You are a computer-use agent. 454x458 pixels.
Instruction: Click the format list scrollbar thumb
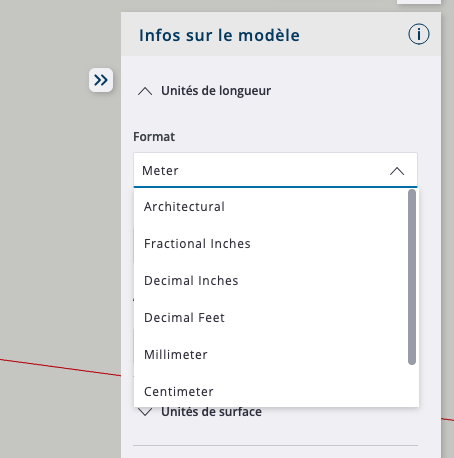(412, 277)
